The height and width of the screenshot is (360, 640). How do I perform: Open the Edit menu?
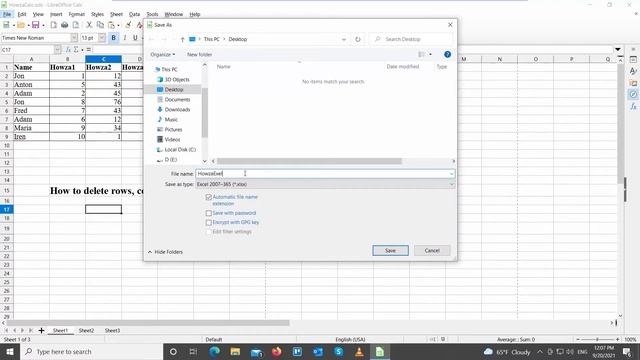click(x=22, y=14)
